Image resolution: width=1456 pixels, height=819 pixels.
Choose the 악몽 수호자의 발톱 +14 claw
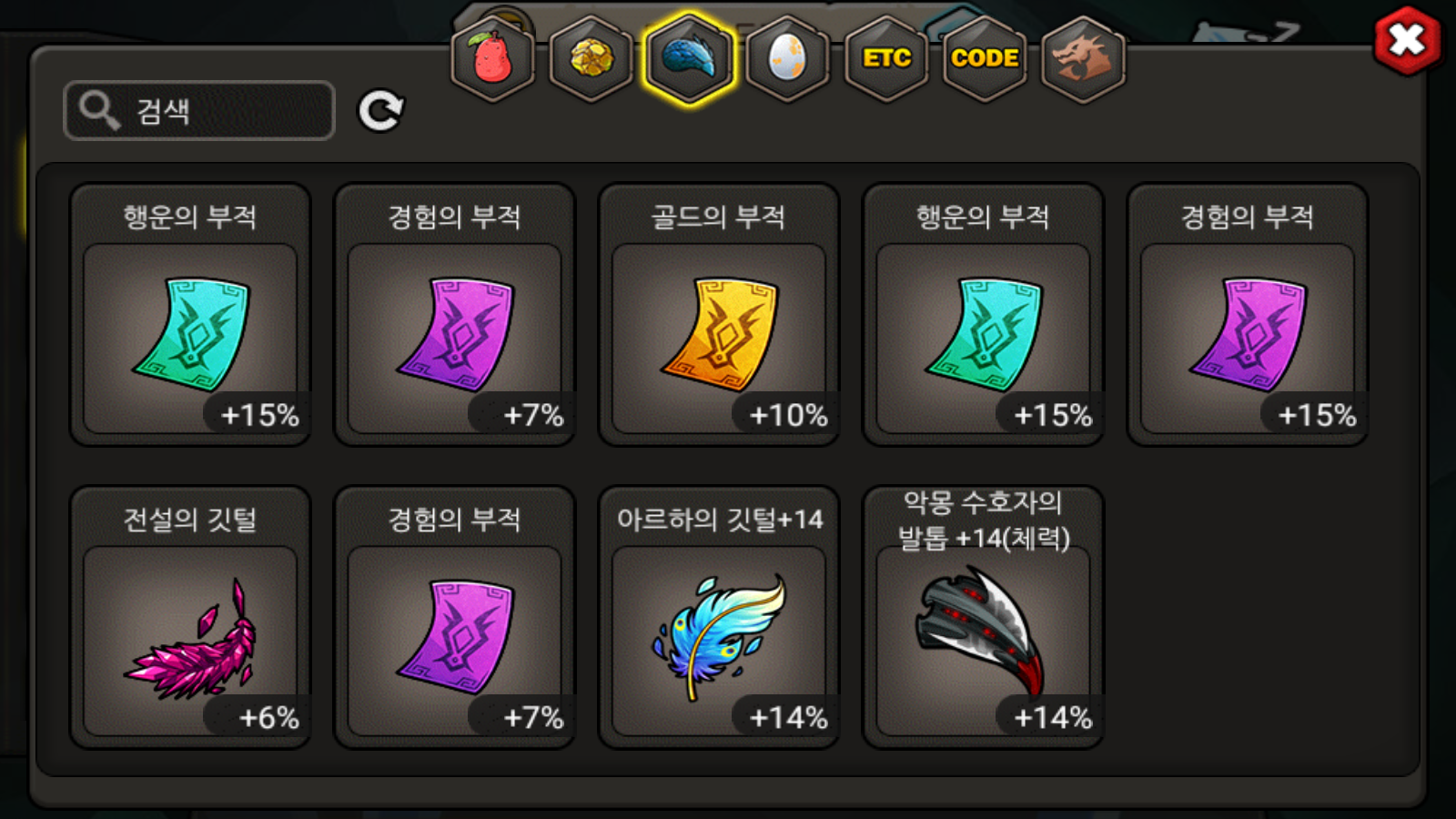983,617
